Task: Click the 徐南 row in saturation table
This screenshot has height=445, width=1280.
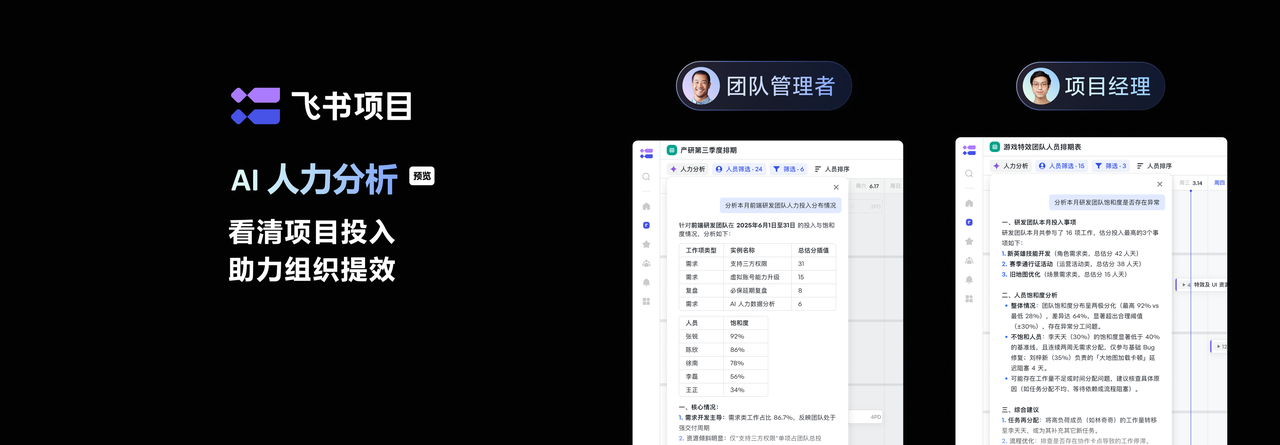Action: click(x=723, y=363)
